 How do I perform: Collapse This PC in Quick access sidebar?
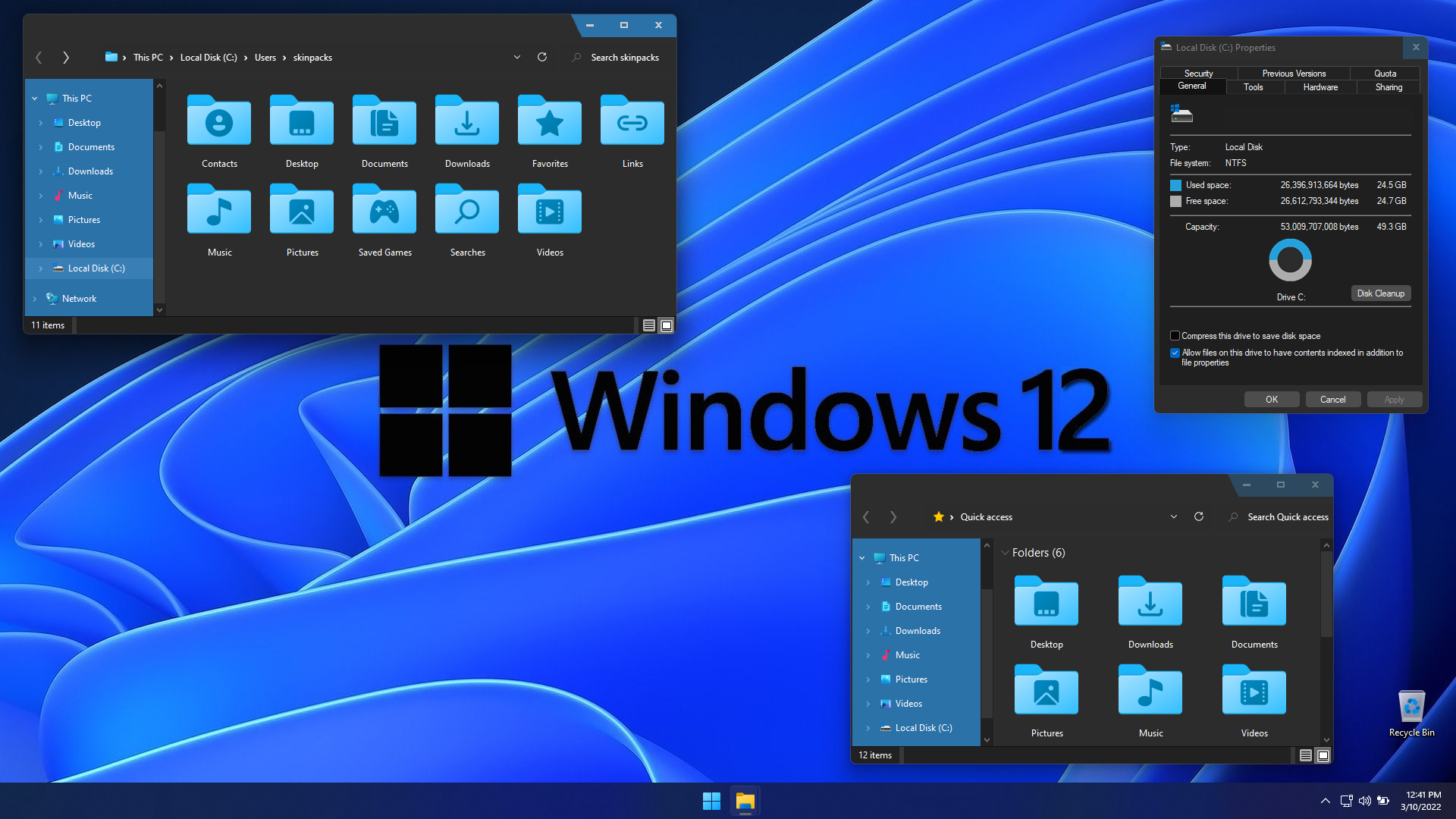(x=862, y=558)
